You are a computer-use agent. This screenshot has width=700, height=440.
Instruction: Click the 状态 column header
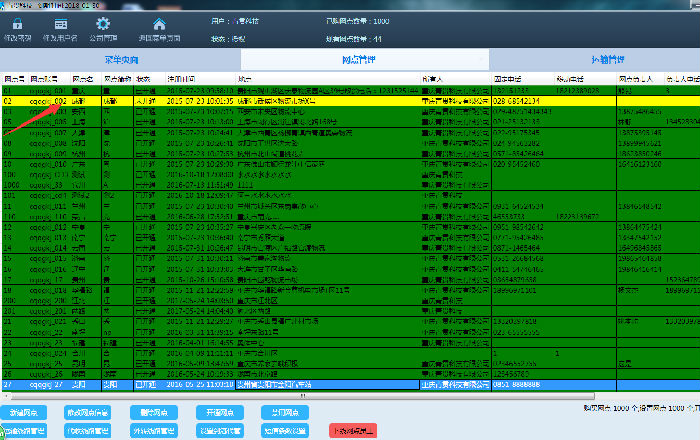click(145, 78)
